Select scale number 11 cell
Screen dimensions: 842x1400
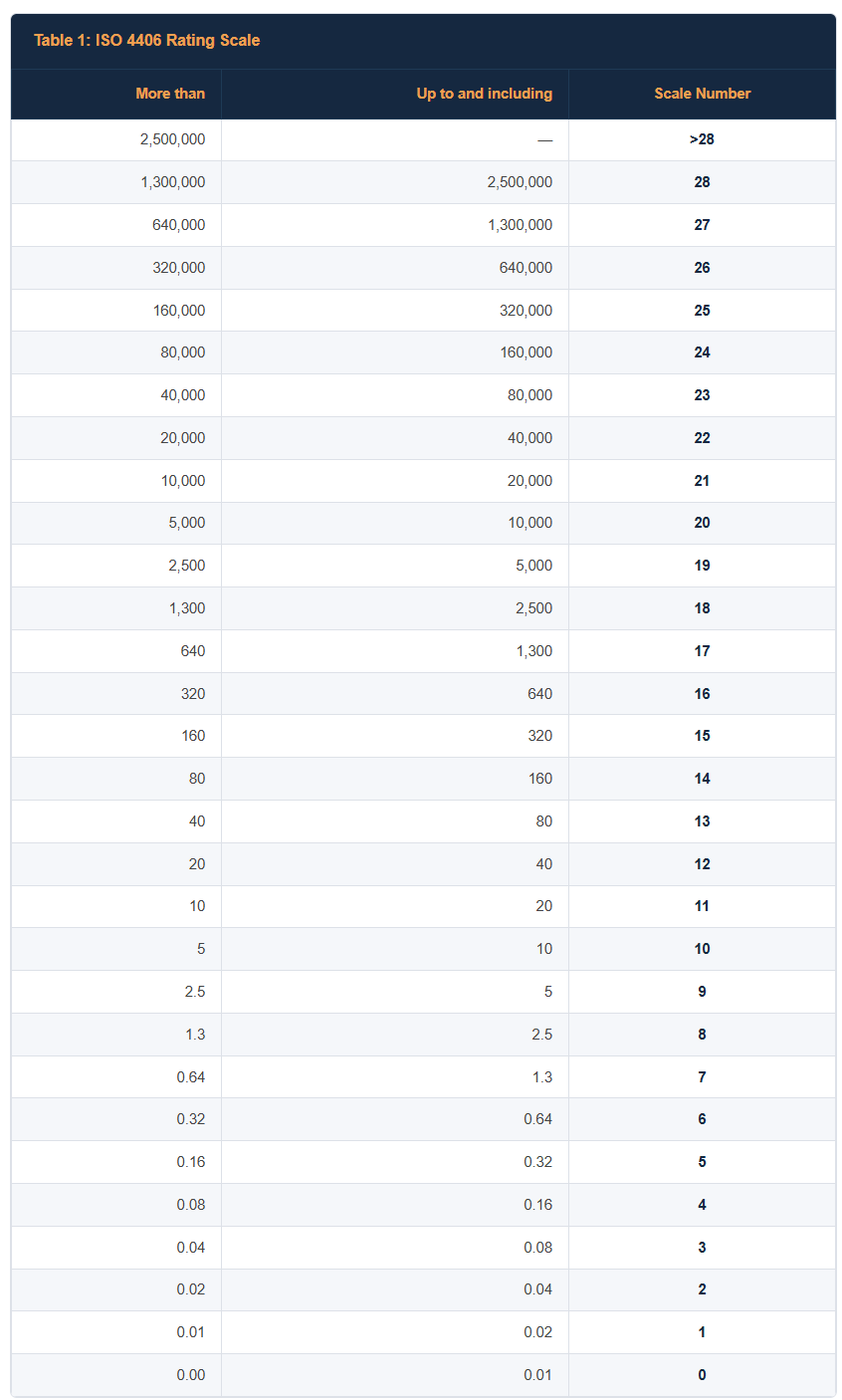pyautogui.click(x=702, y=906)
